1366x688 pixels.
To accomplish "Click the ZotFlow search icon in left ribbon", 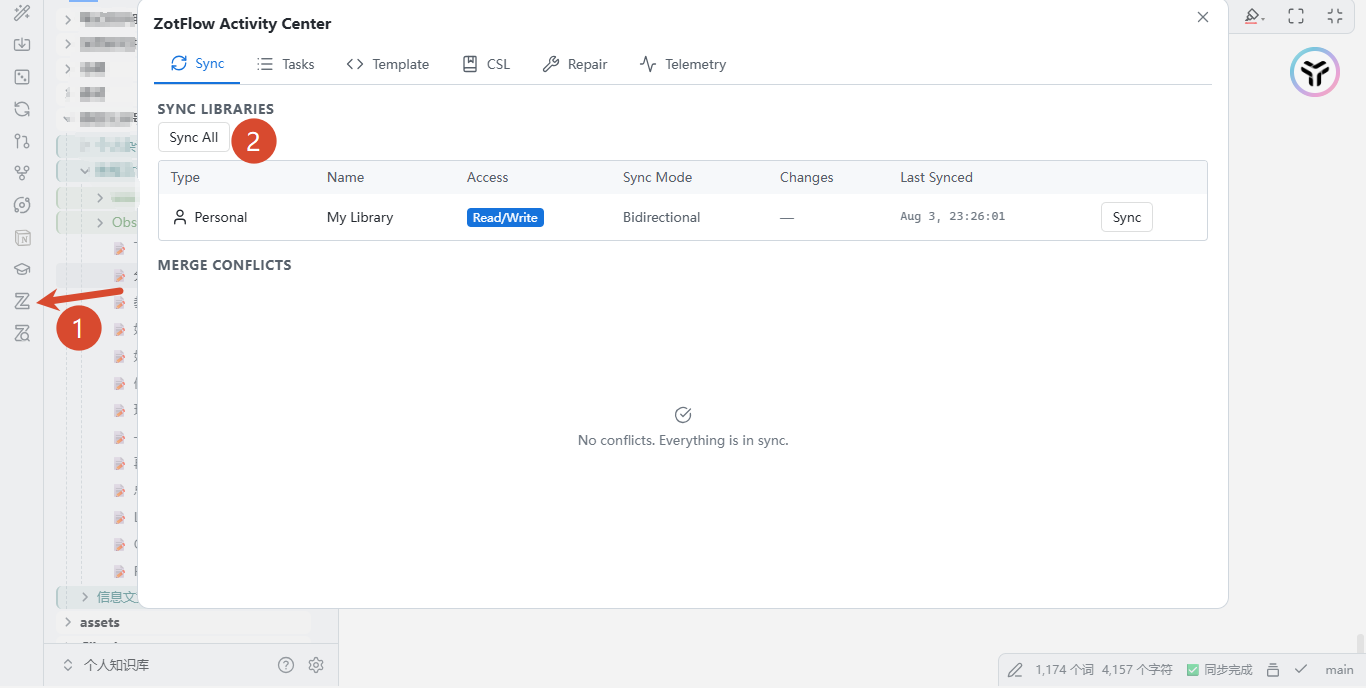I will [x=22, y=333].
